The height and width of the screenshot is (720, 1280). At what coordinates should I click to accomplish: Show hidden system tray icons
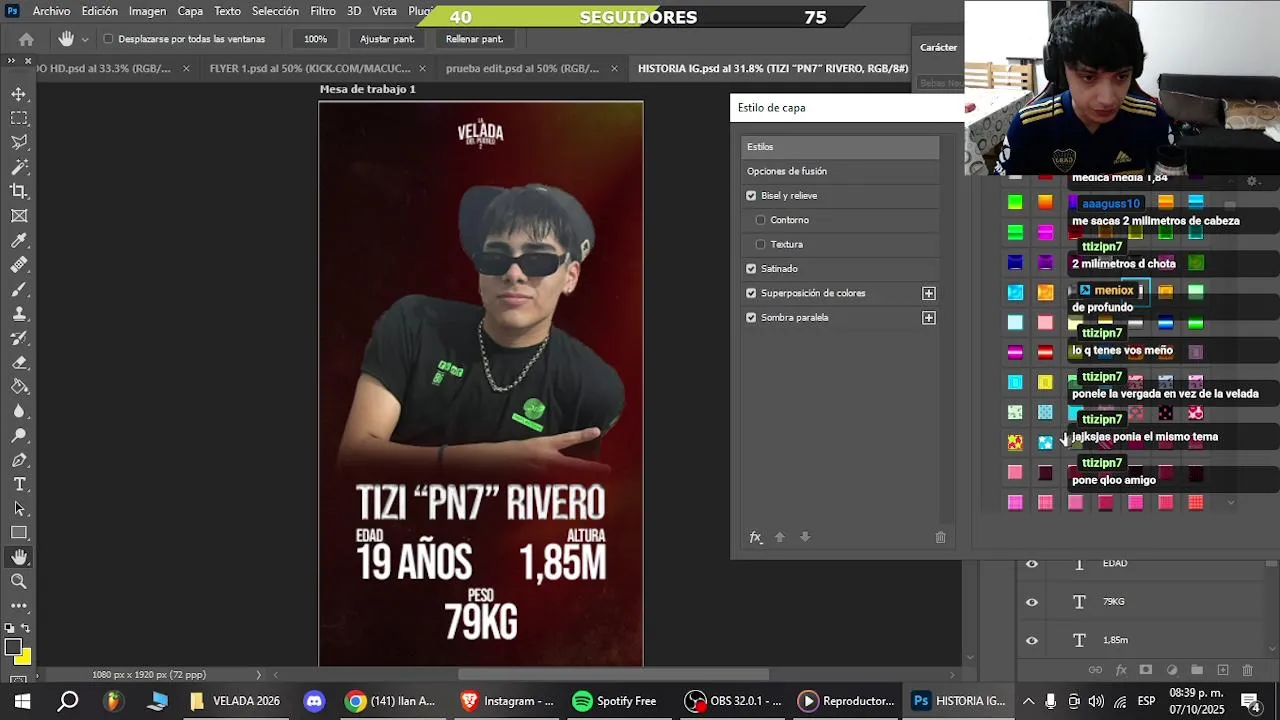click(x=1028, y=701)
